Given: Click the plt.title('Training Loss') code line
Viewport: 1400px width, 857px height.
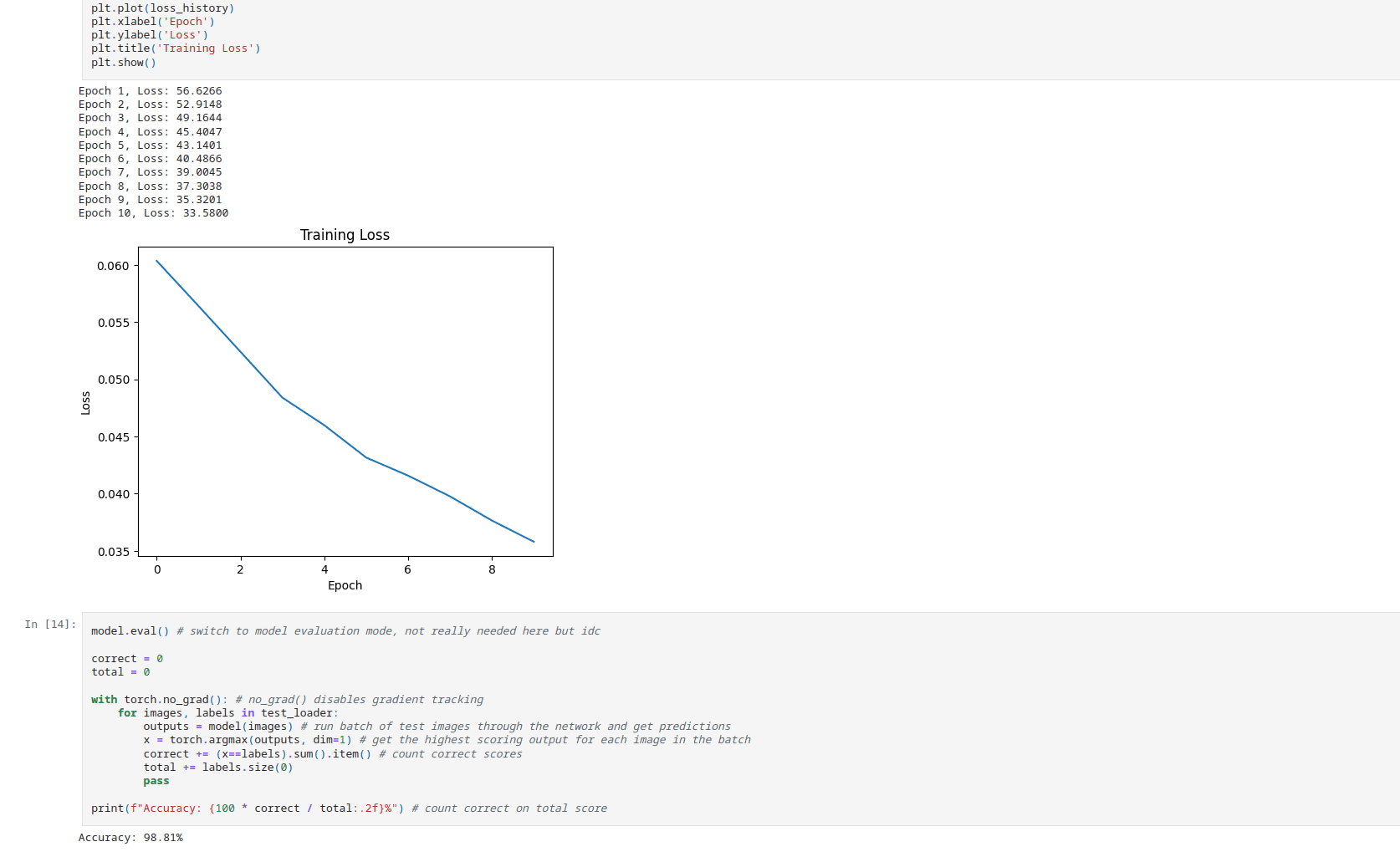Looking at the screenshot, I should pyautogui.click(x=176, y=48).
